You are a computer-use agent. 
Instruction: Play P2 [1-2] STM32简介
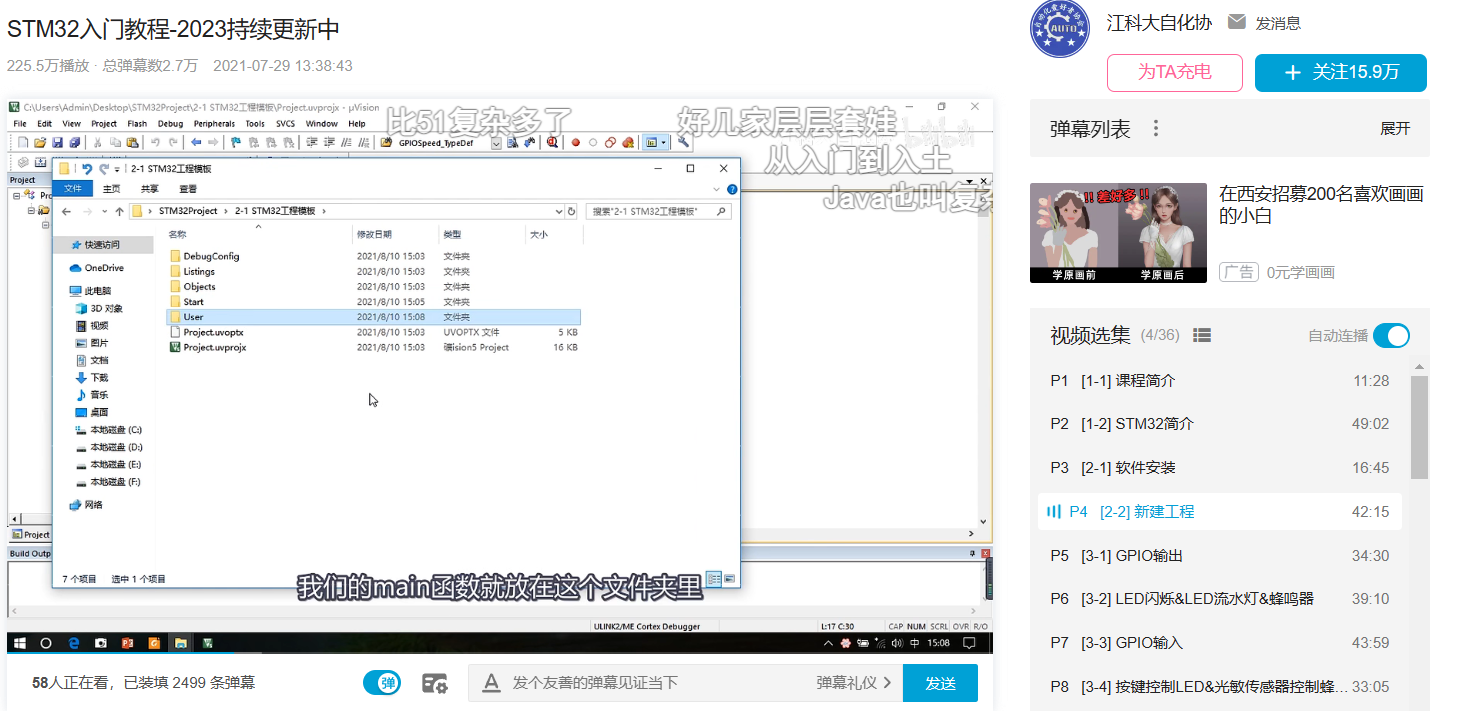pyautogui.click(x=1220, y=424)
